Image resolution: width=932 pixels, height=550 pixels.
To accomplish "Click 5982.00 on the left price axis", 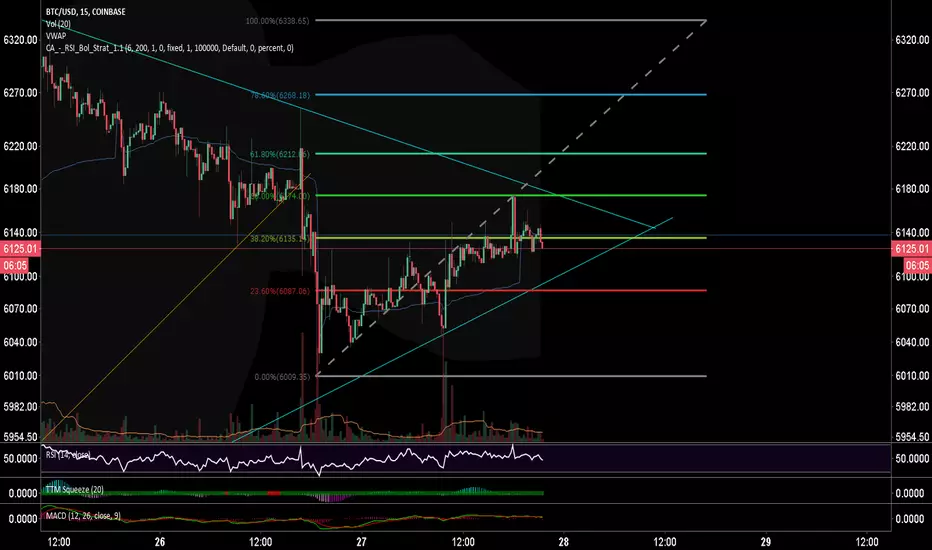I will [x=20, y=407].
